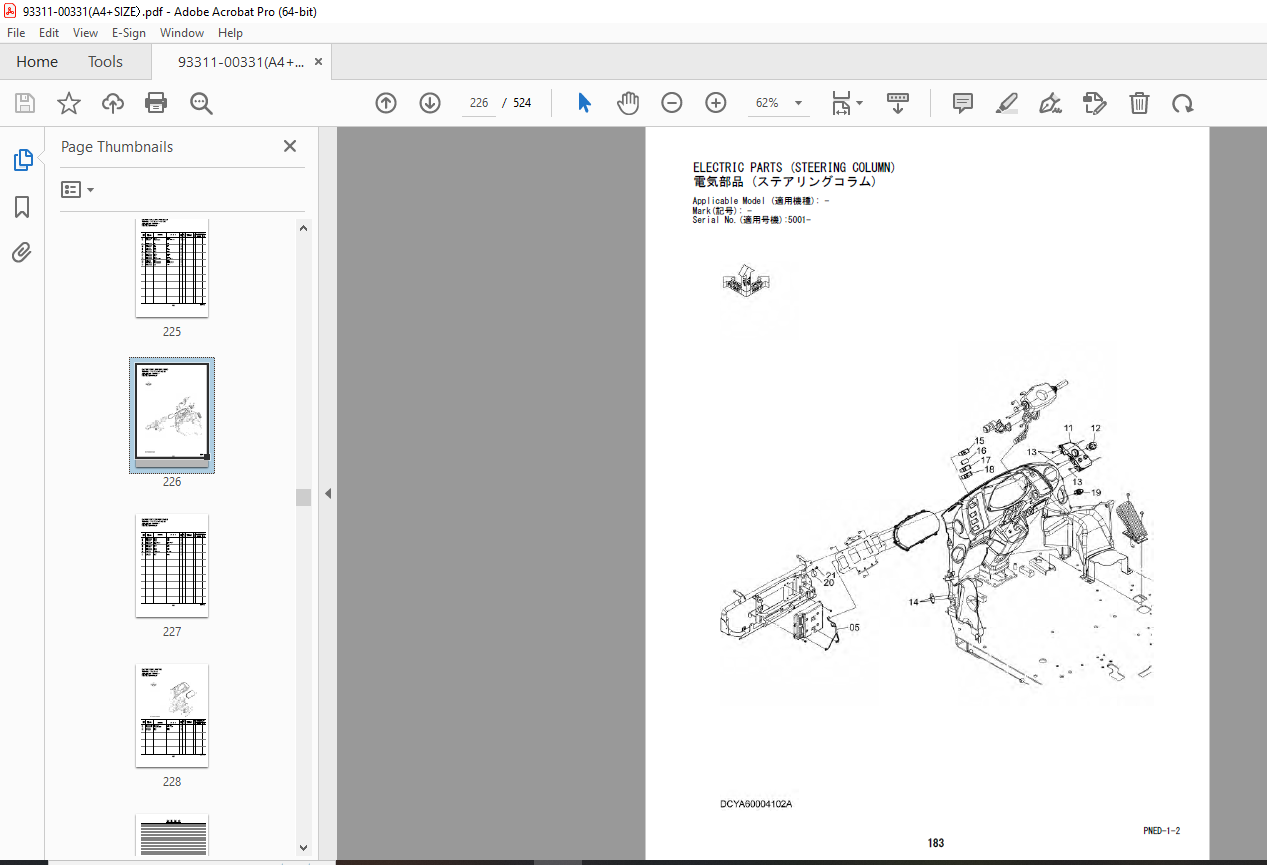
Task: Click the fit page width icon
Action: (841, 103)
